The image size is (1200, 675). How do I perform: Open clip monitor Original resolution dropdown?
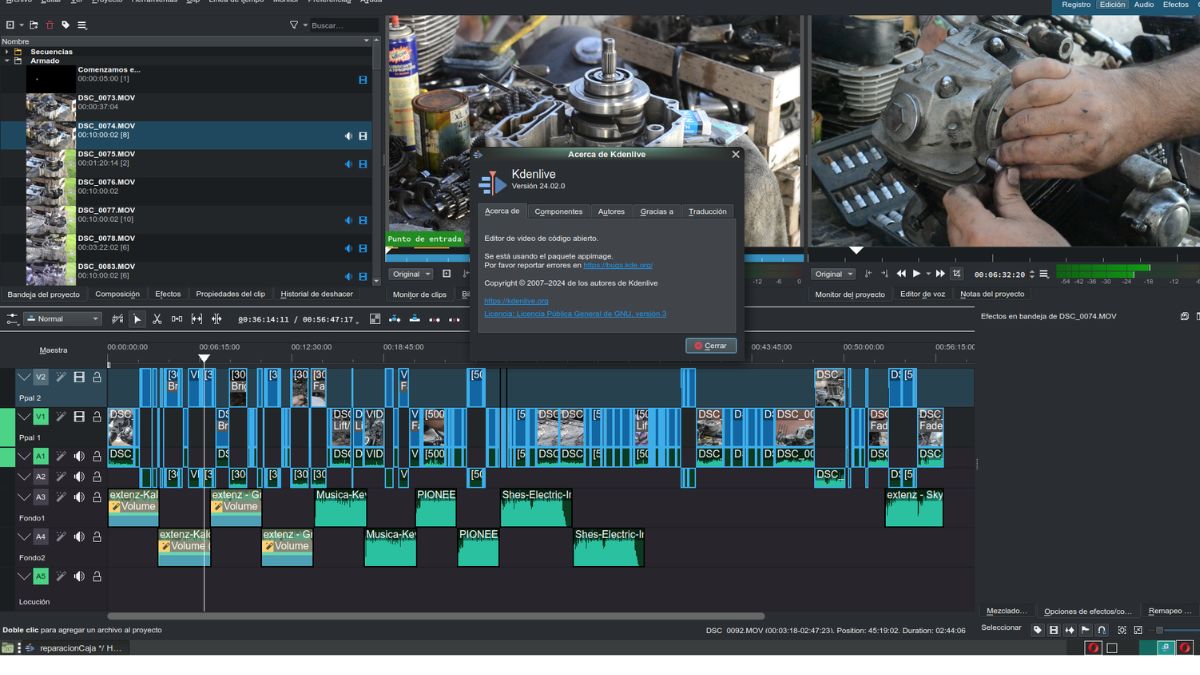click(x=412, y=274)
